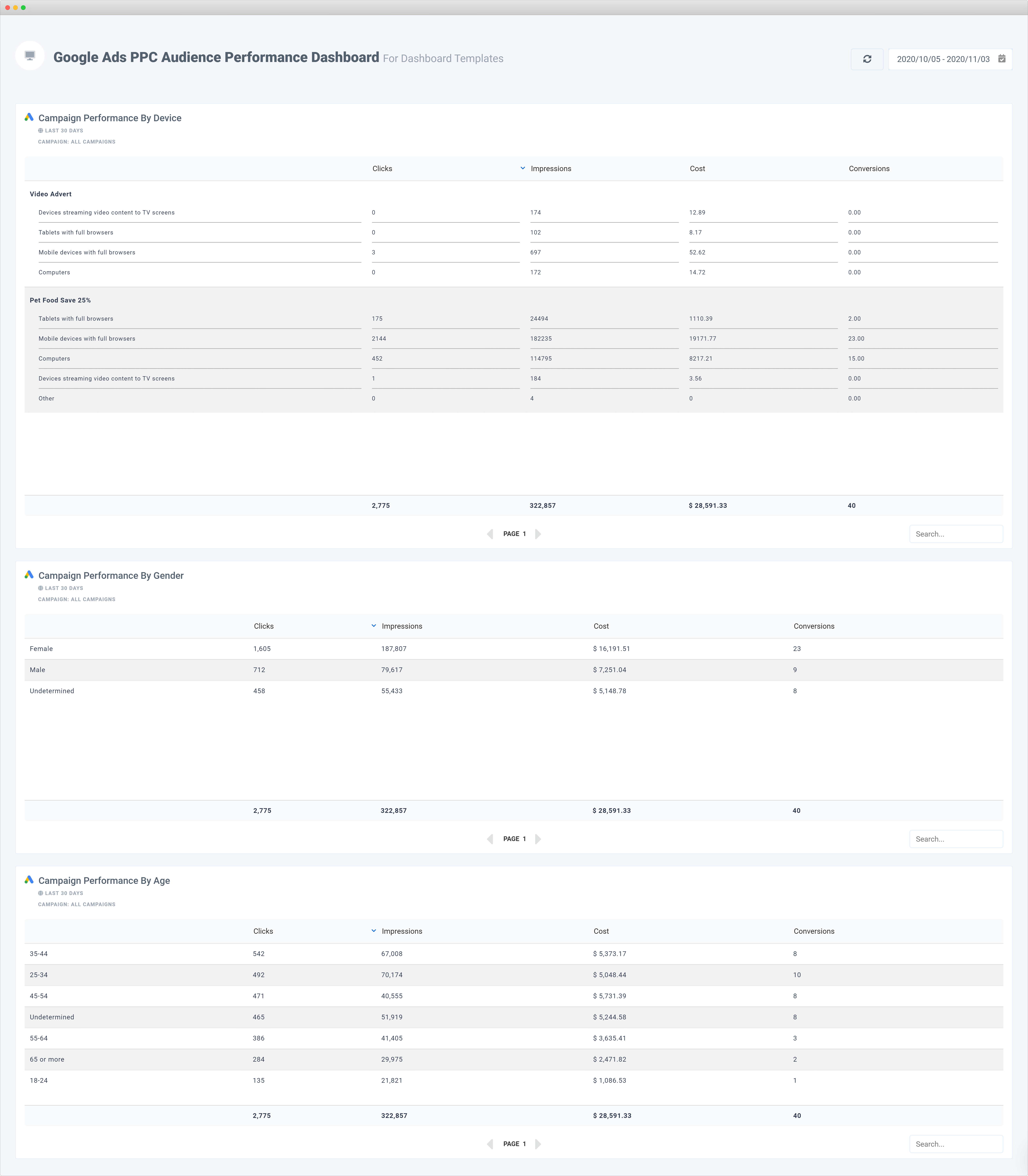Click the green macOS window zoom button

(23, 7)
